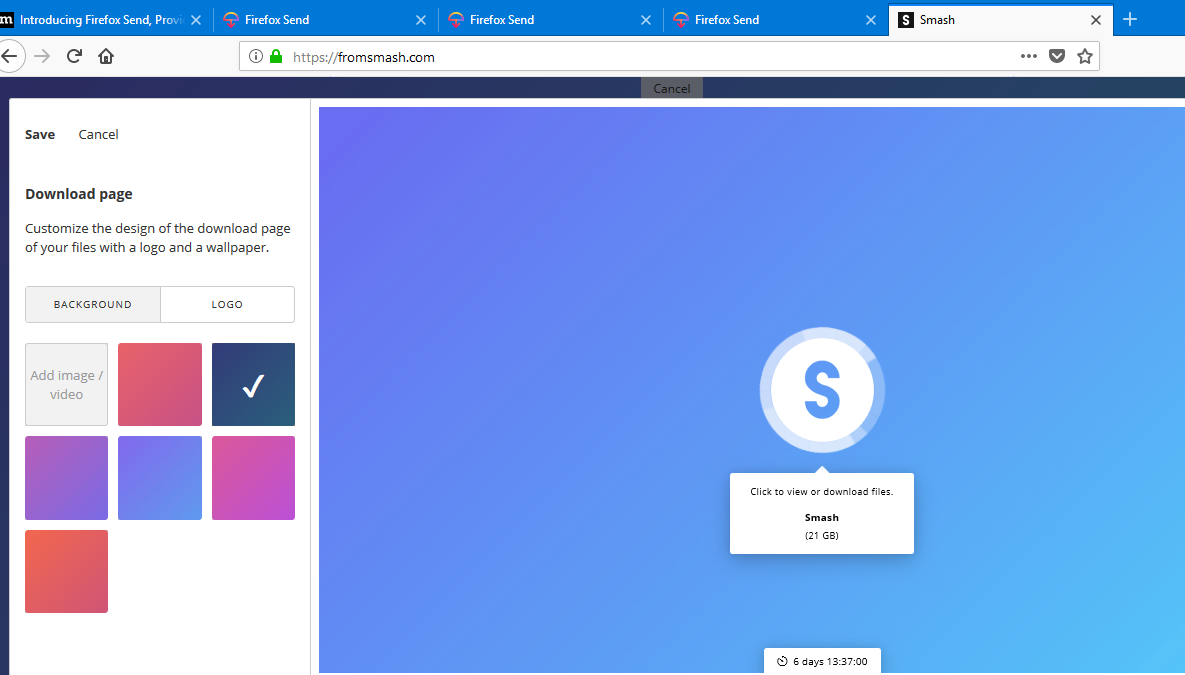The image size is (1185, 675).
Task: Click the (21 GB) size label
Action: tap(821, 535)
